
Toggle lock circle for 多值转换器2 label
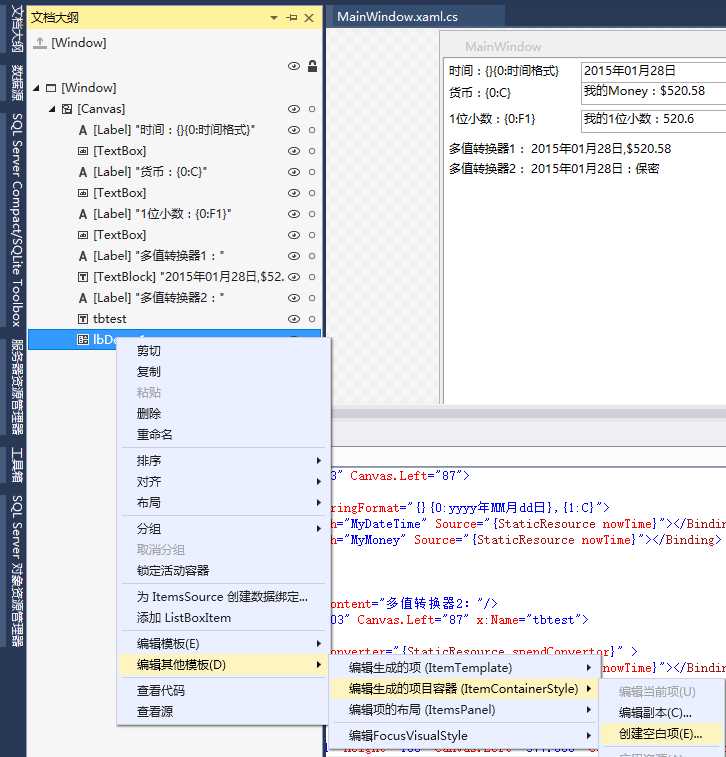[312, 298]
